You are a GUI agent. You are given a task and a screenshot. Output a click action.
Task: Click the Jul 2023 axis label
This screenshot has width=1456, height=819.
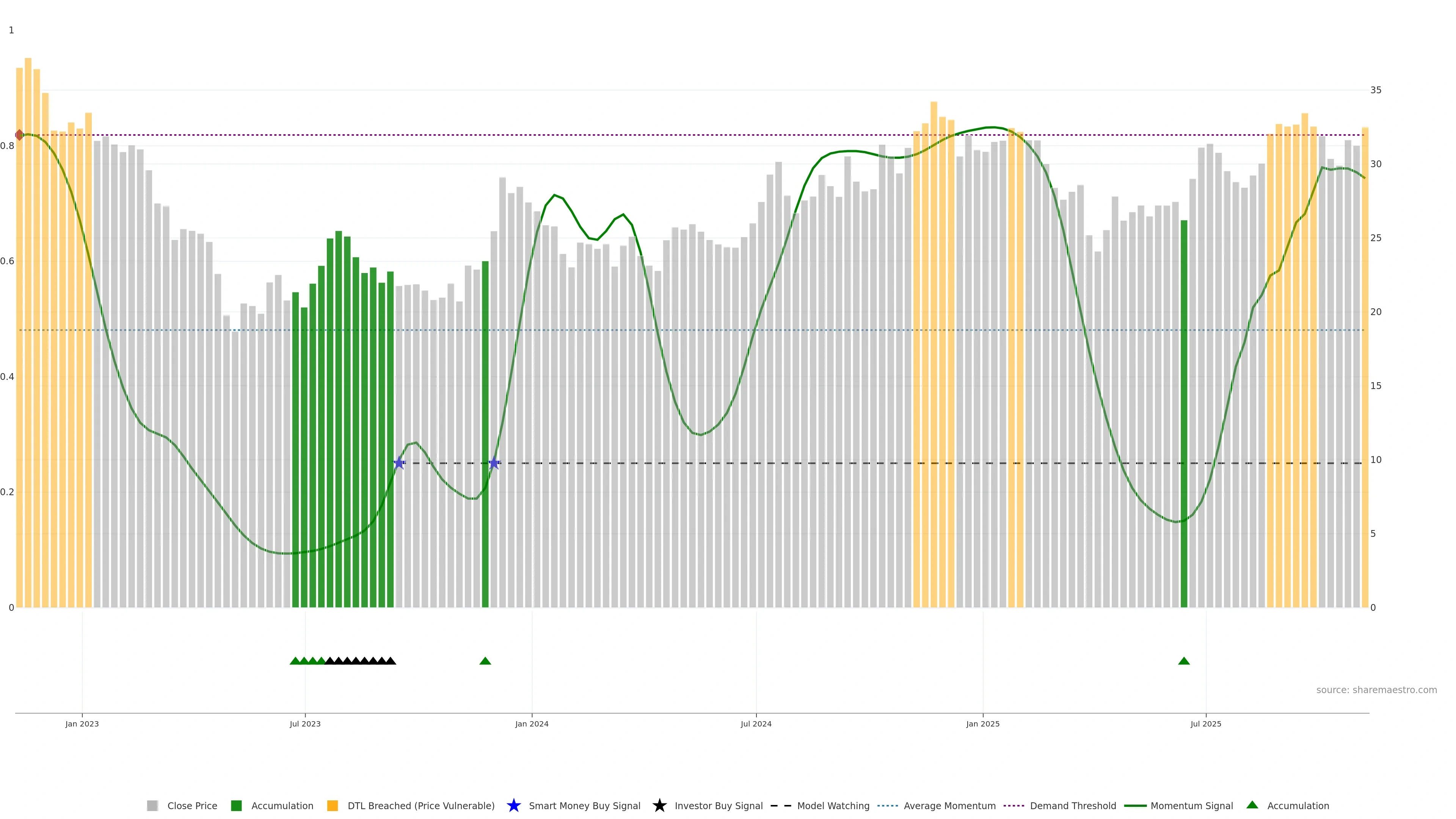click(305, 723)
